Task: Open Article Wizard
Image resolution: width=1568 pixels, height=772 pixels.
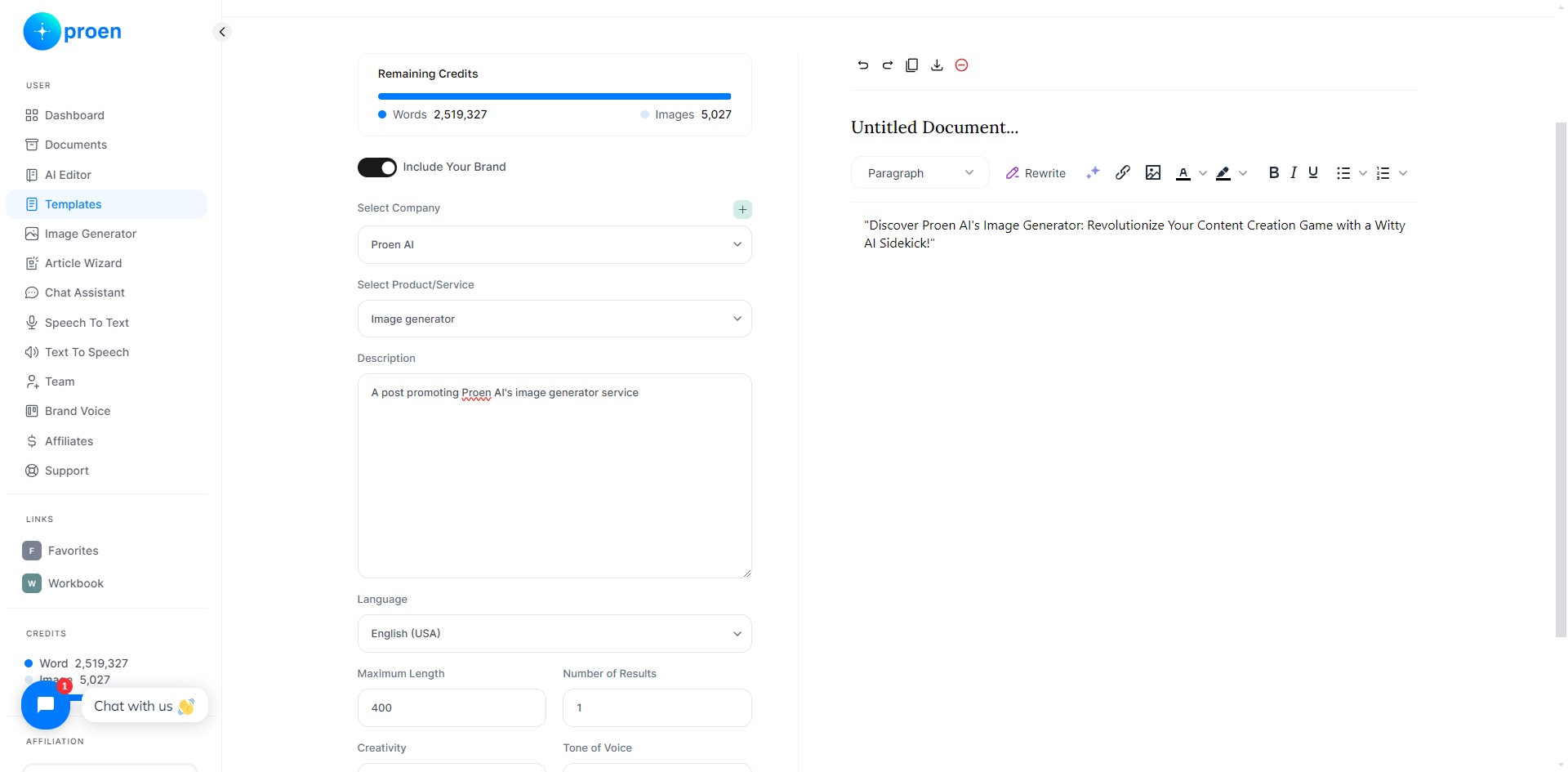Action: tap(106, 263)
